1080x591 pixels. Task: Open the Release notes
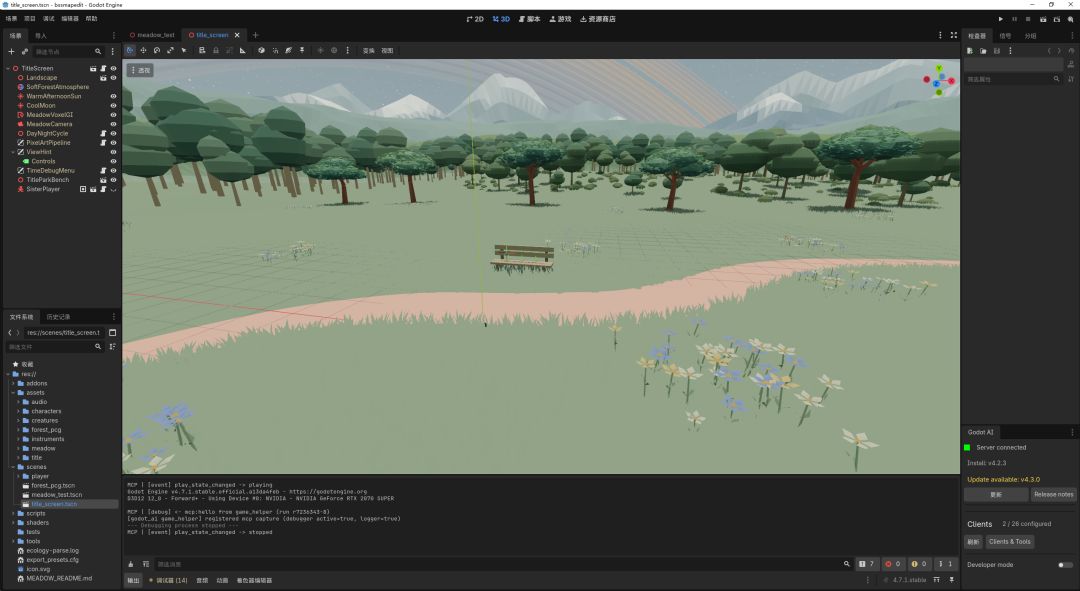tap(1053, 495)
